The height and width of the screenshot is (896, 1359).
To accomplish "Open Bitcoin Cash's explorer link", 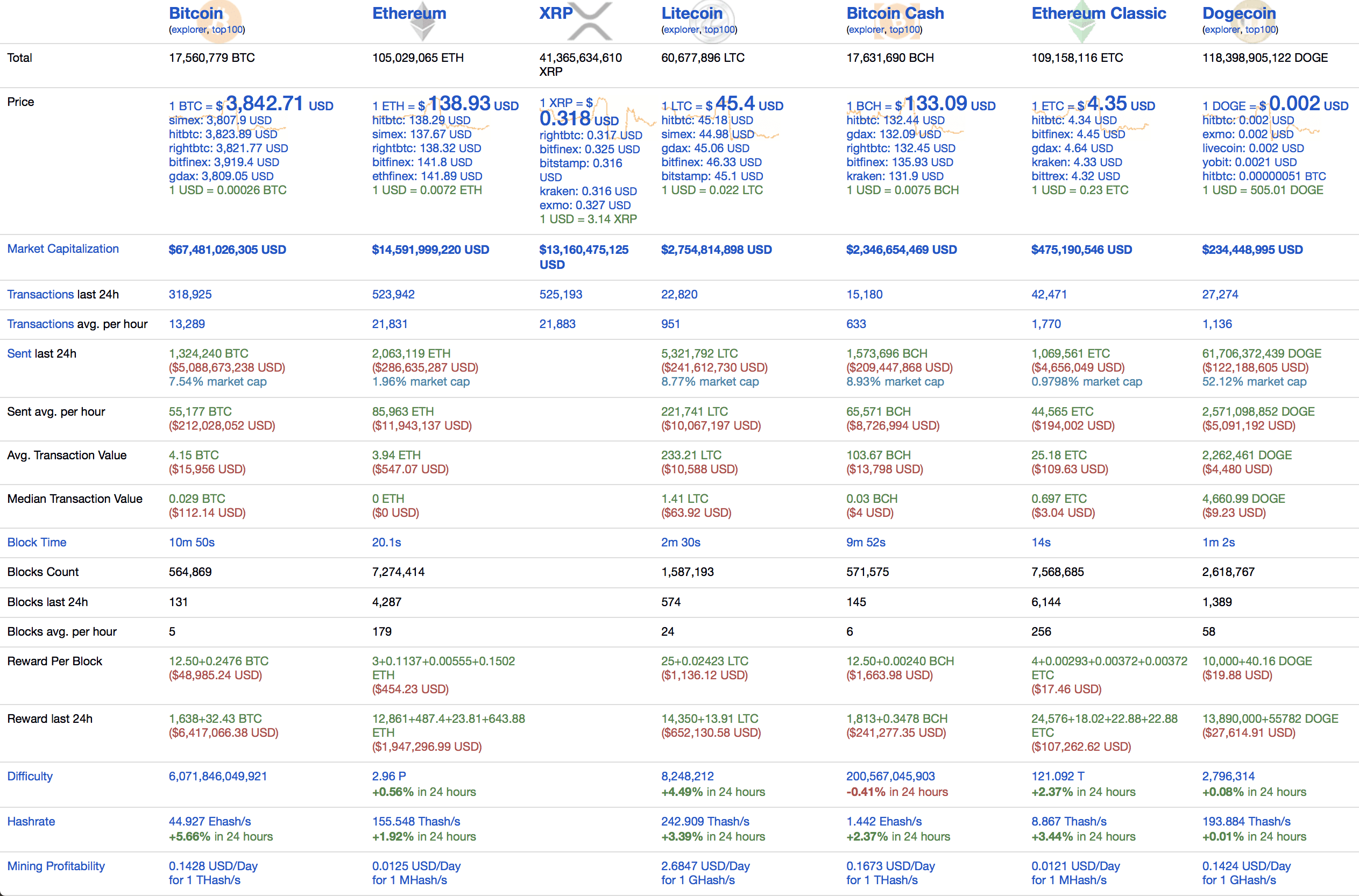I will click(x=866, y=30).
